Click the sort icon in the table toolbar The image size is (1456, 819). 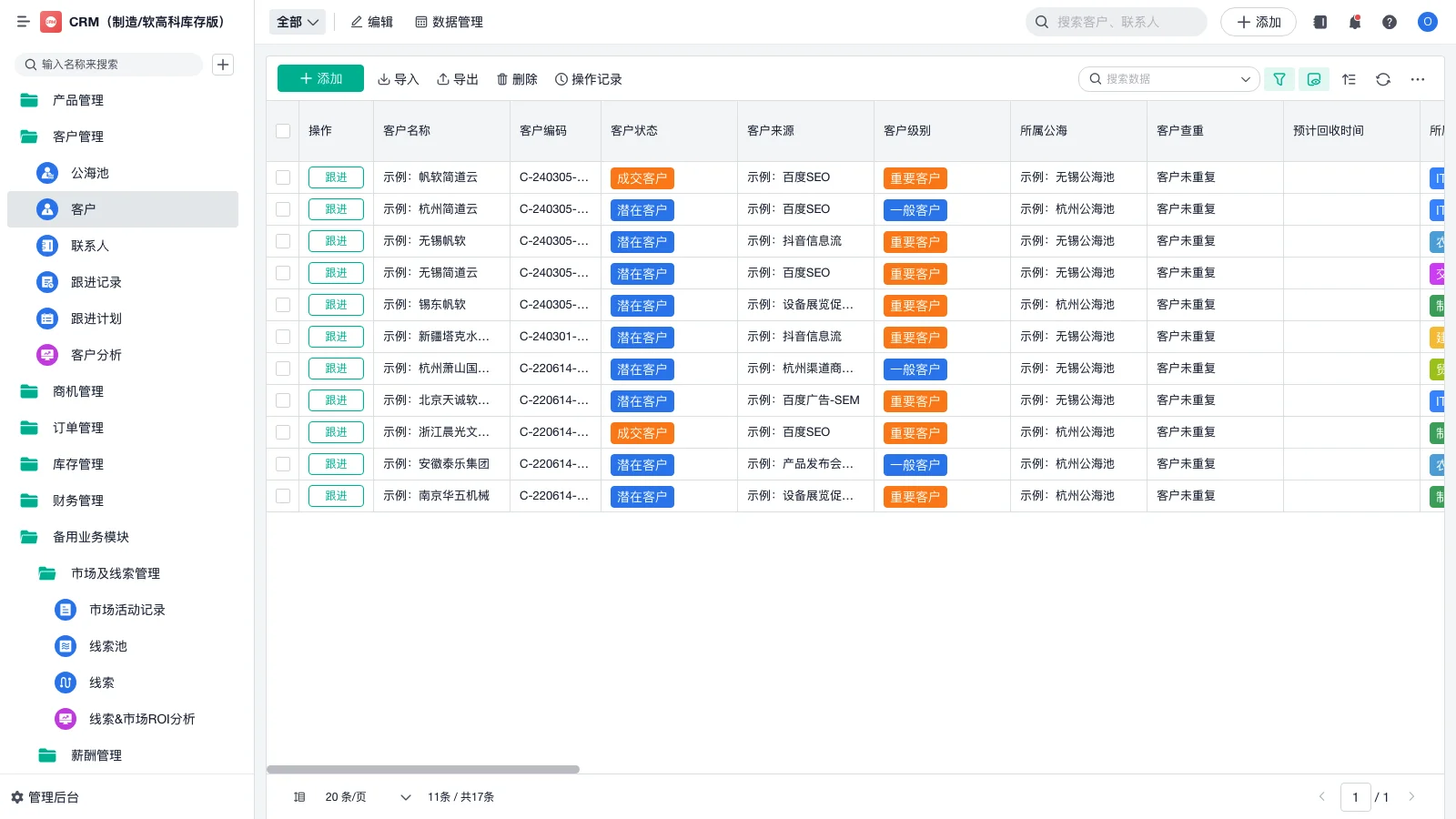pyautogui.click(x=1349, y=79)
